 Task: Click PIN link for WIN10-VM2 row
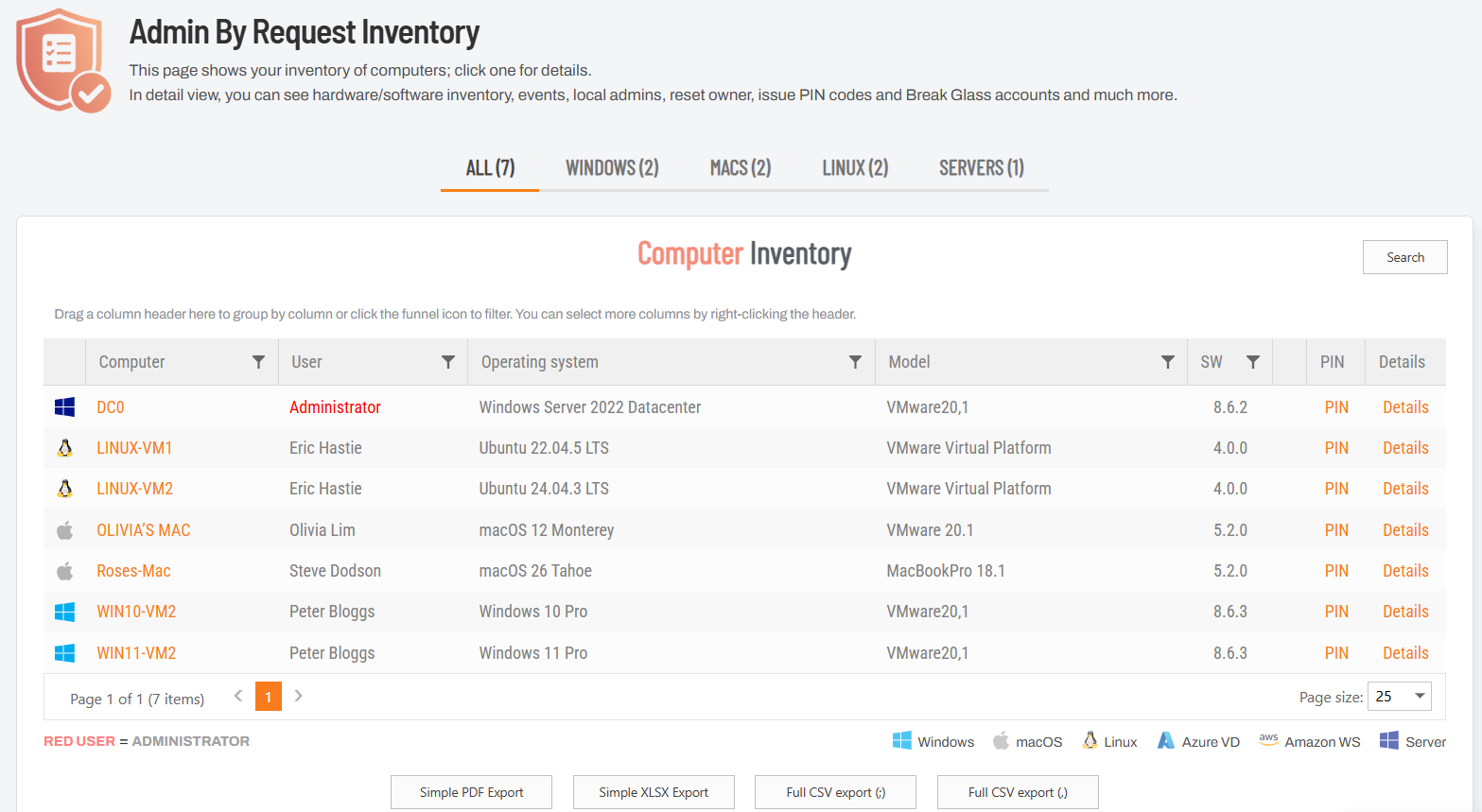point(1335,612)
